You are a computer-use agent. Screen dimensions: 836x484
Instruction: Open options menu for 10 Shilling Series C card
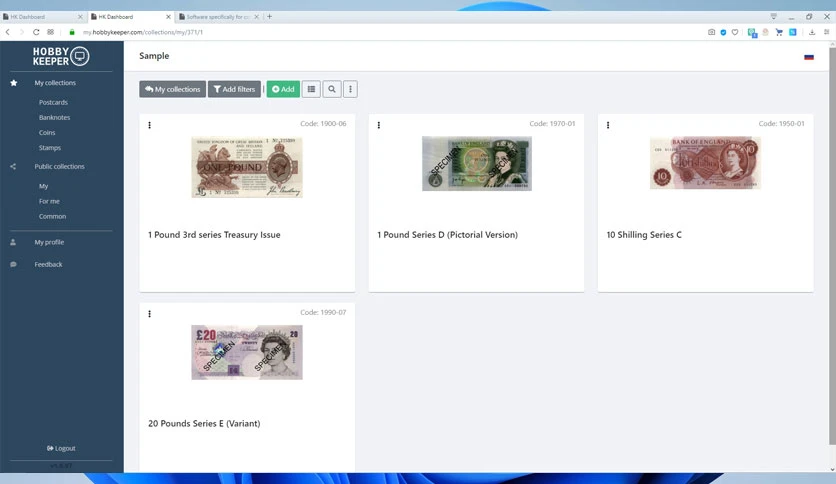[x=608, y=125]
